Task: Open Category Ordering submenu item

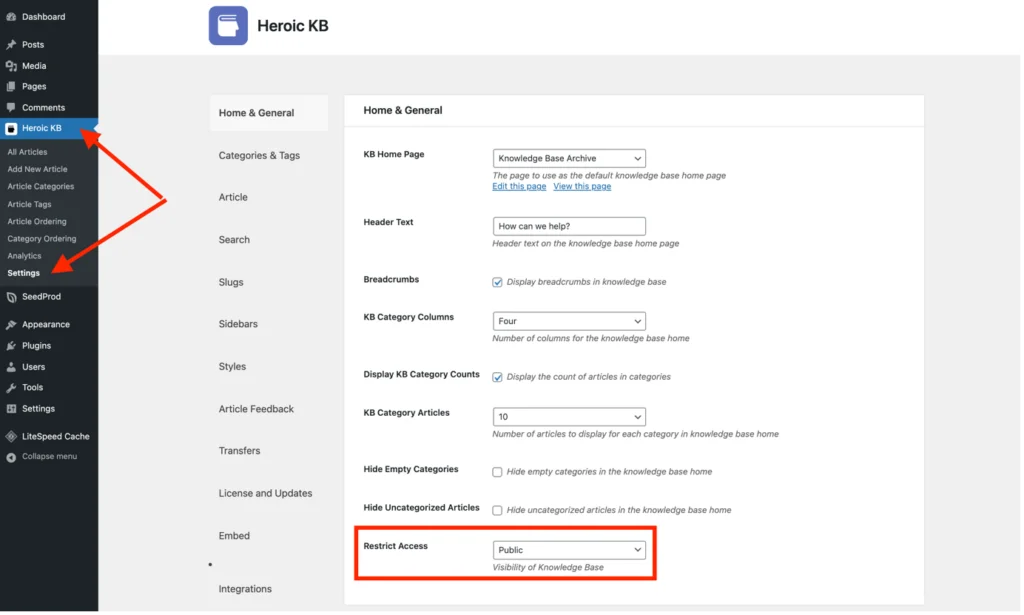Action: pos(42,240)
